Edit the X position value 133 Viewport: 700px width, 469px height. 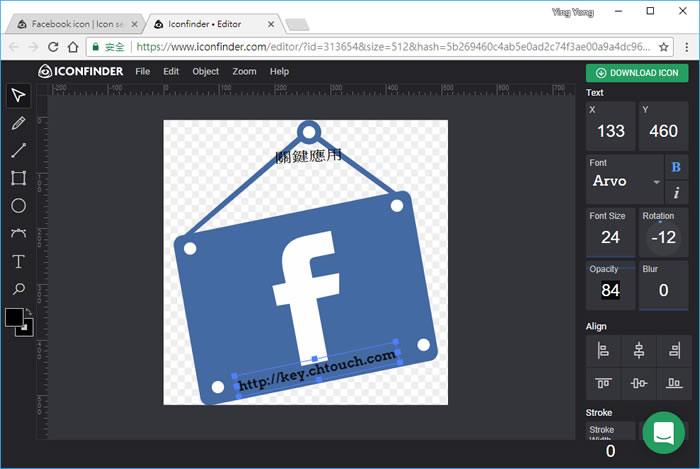tap(611, 131)
